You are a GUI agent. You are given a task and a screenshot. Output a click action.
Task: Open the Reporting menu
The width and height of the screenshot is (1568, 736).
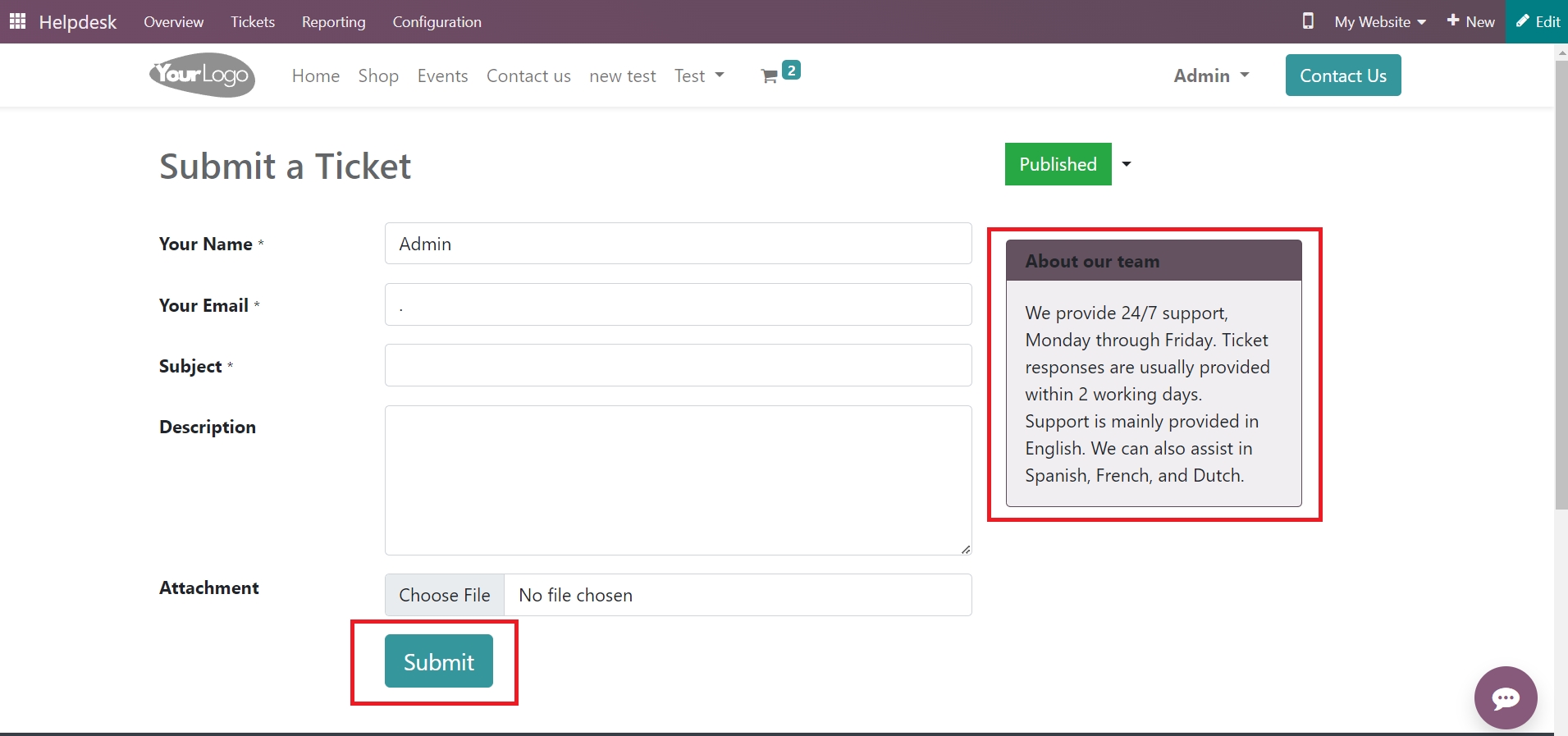[x=333, y=22]
